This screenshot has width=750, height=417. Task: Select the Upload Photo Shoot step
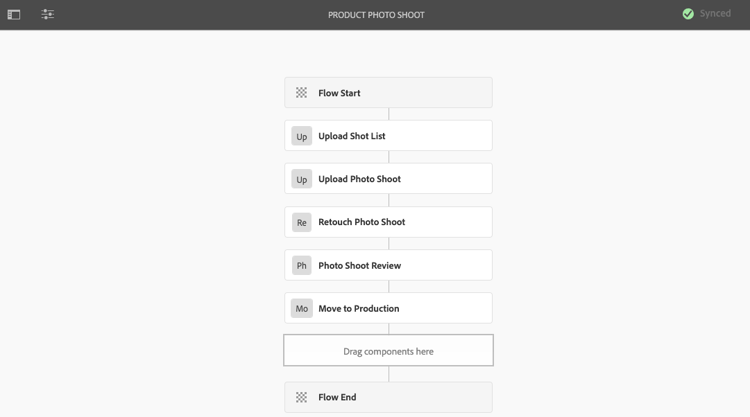click(x=388, y=179)
